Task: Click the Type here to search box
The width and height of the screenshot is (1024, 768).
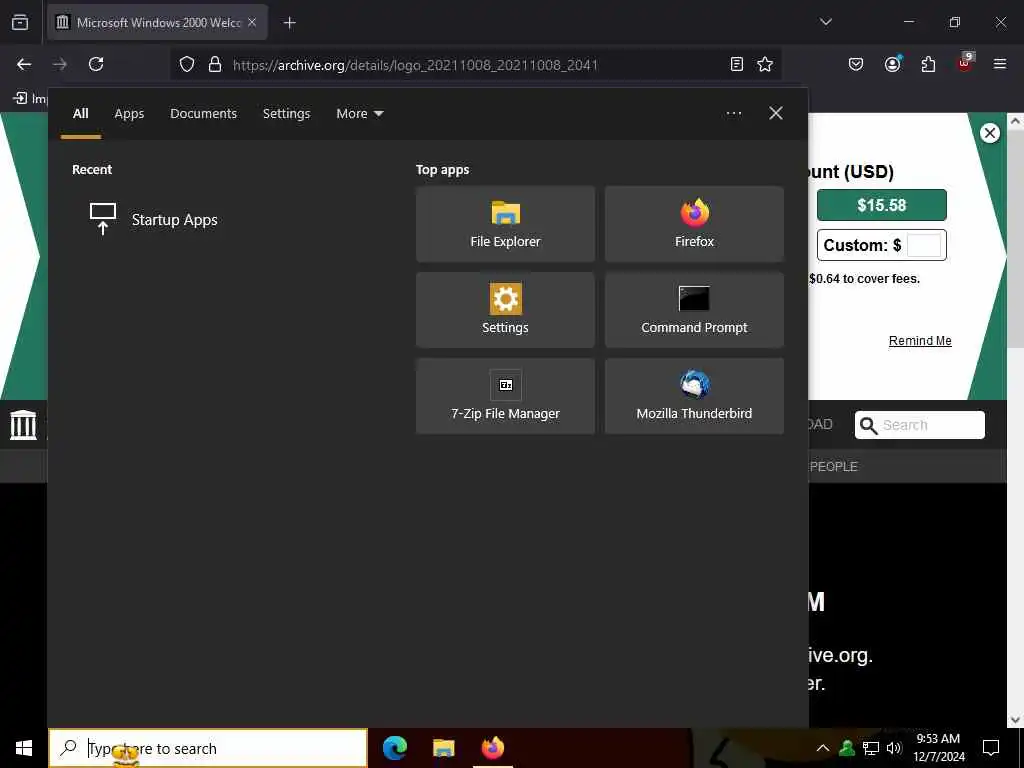Action: click(208, 748)
